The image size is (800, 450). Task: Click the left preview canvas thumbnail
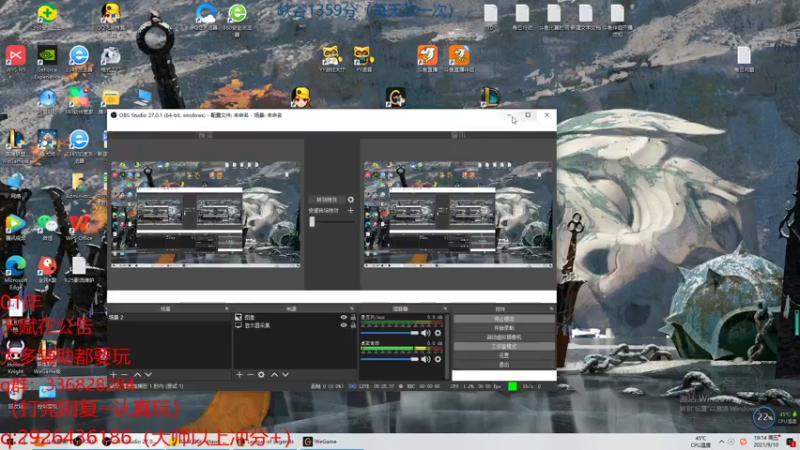point(206,214)
